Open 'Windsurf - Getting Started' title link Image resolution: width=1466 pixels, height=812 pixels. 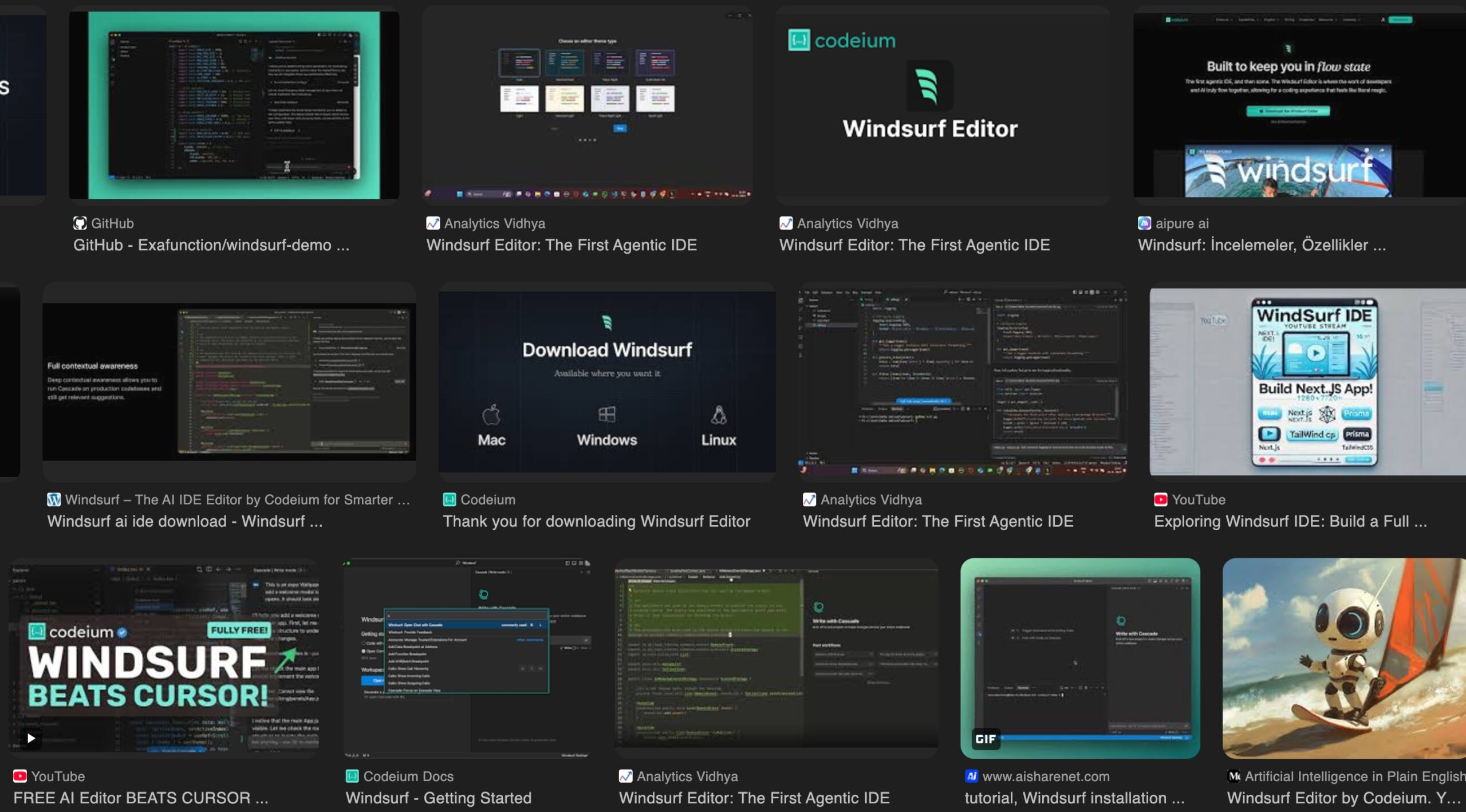tap(438, 798)
